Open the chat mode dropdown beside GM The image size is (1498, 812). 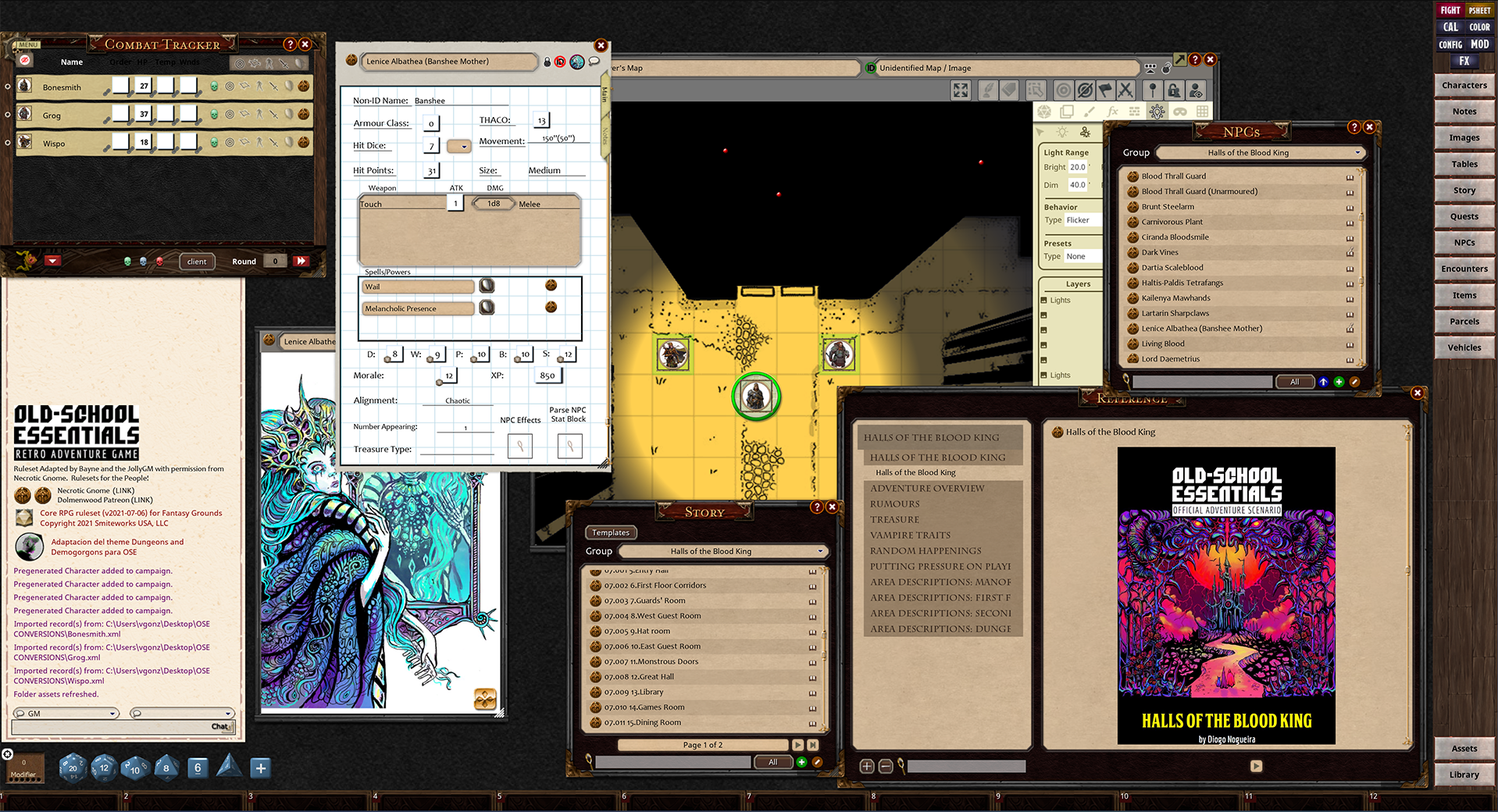point(182,714)
